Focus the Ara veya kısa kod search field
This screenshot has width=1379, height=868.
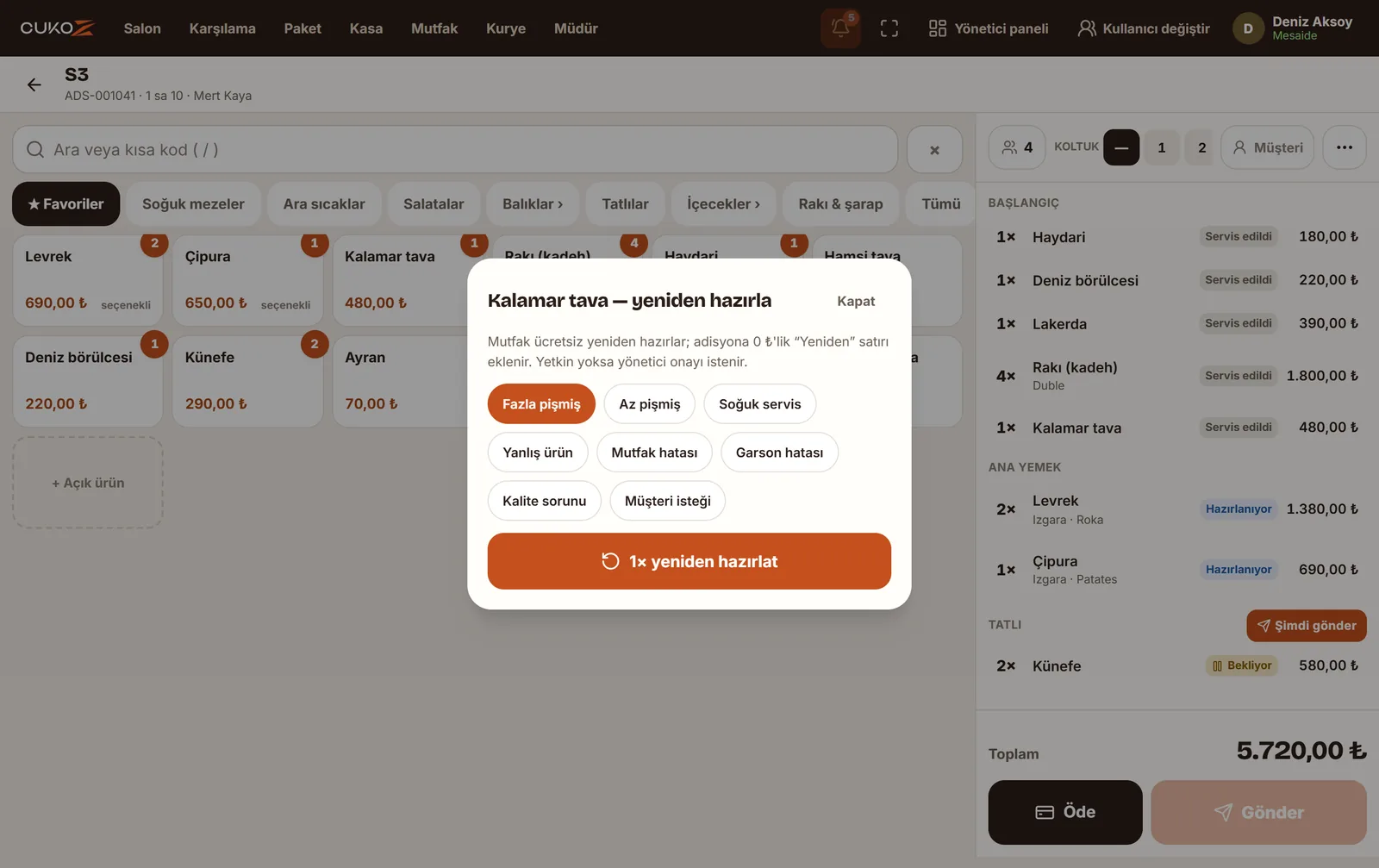pos(455,150)
